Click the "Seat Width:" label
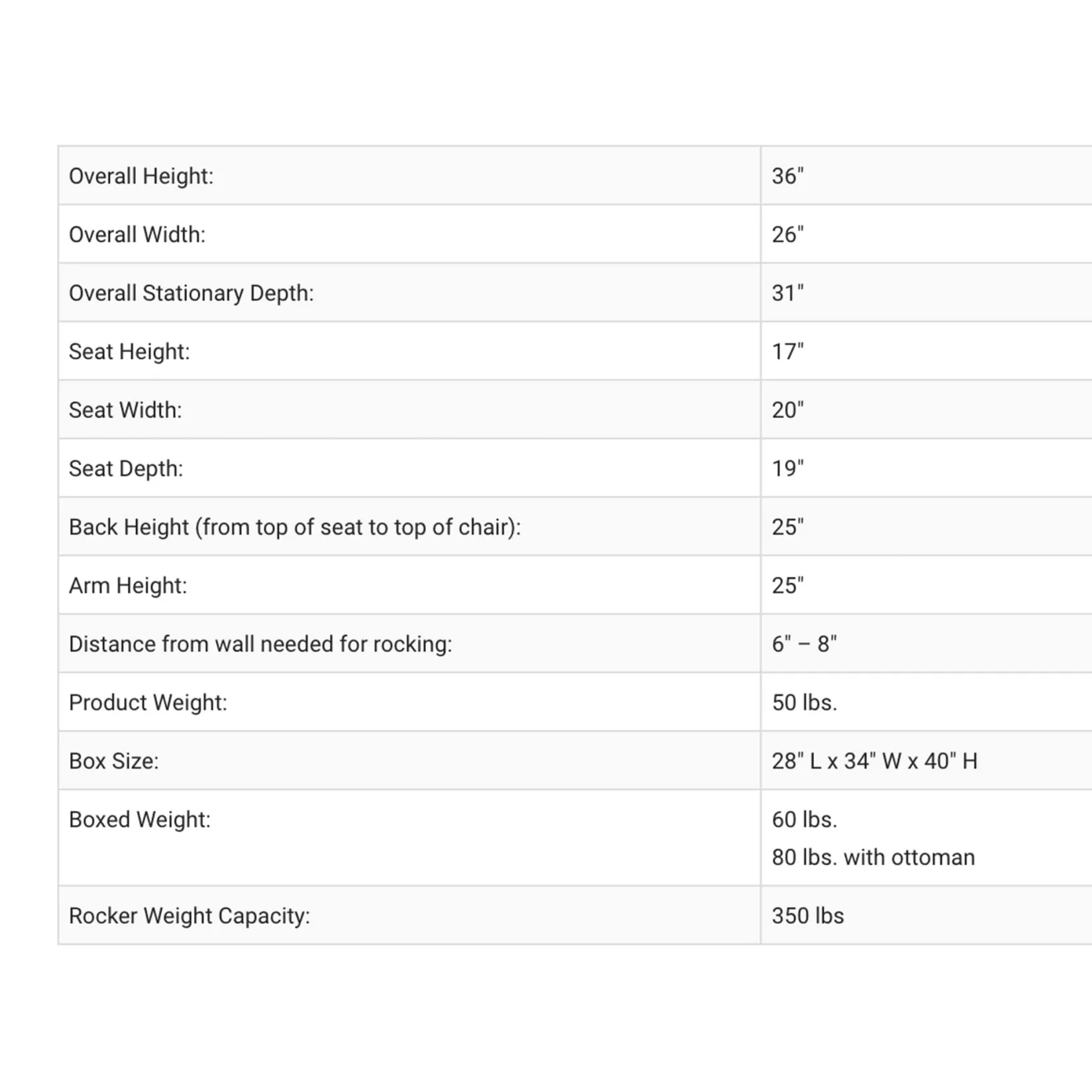The image size is (1092, 1092). pyautogui.click(x=125, y=410)
